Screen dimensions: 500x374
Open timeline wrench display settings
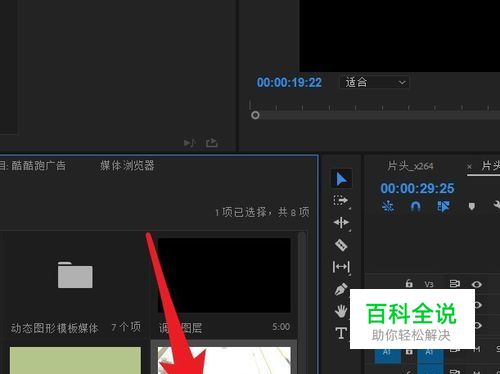coord(496,205)
